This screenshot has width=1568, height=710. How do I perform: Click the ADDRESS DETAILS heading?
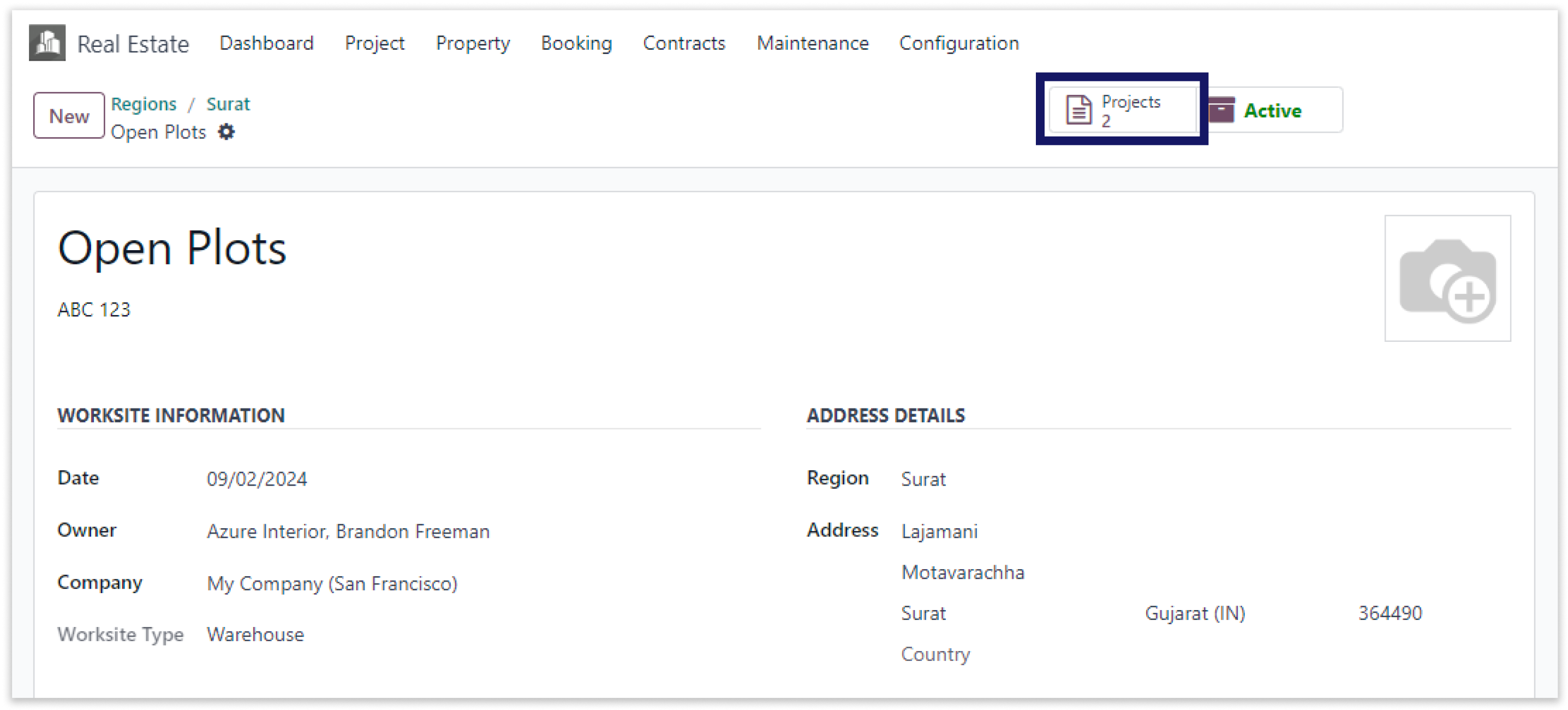tap(886, 415)
